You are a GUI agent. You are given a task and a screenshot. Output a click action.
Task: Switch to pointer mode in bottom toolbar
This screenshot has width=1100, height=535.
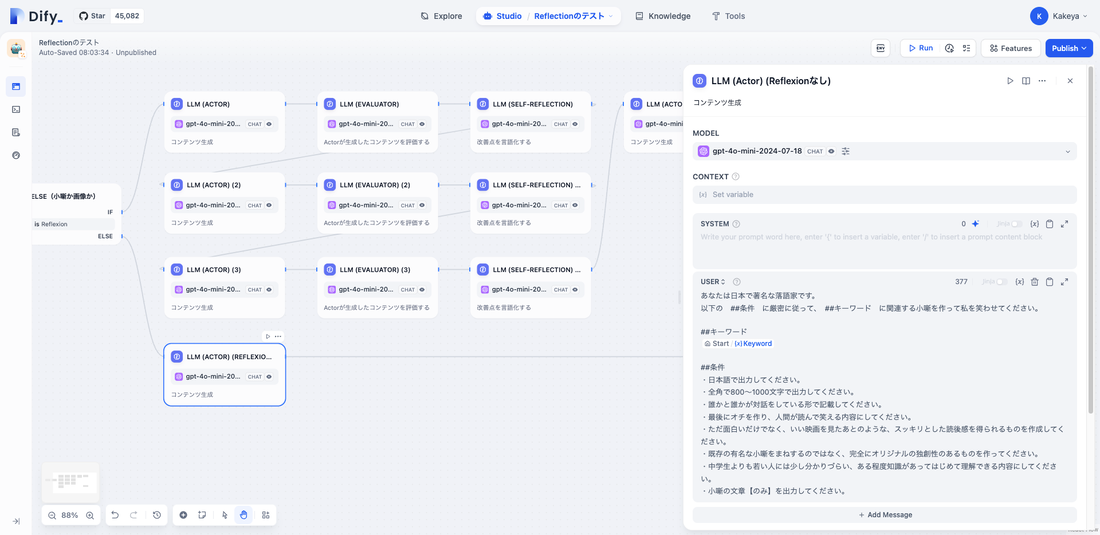[x=224, y=515]
